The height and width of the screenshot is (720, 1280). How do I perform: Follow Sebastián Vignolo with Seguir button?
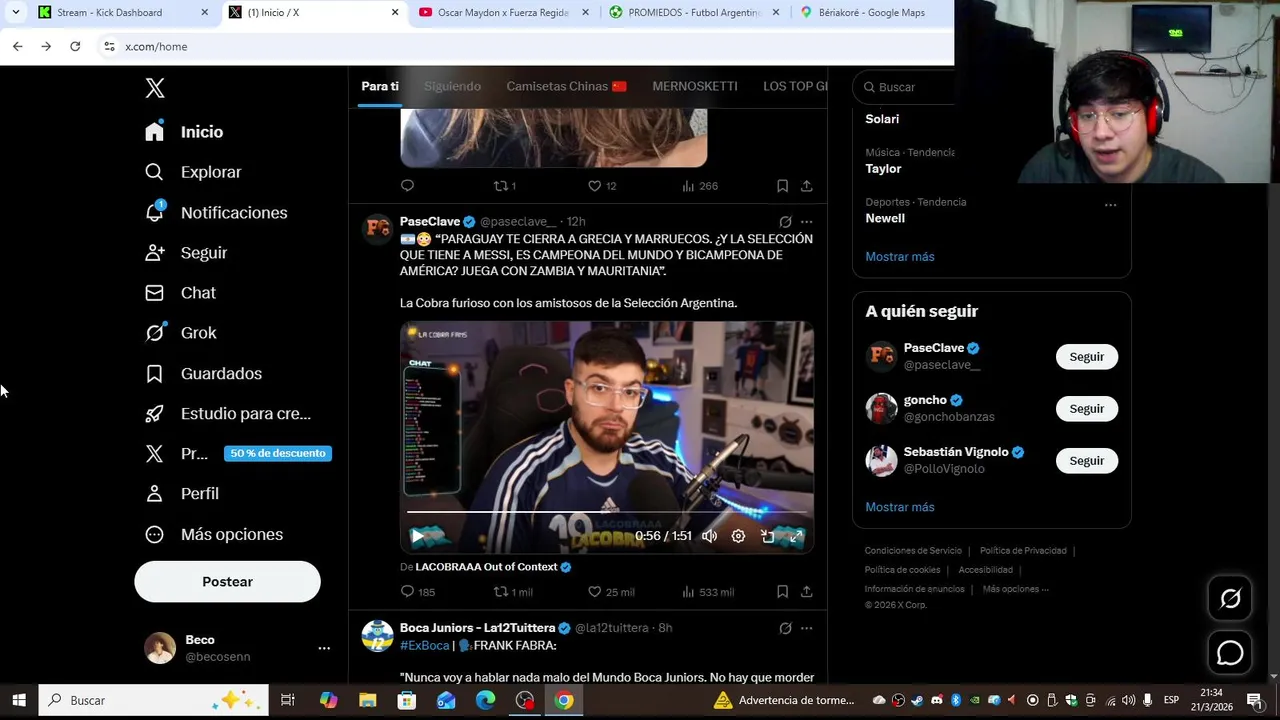tap(1087, 461)
